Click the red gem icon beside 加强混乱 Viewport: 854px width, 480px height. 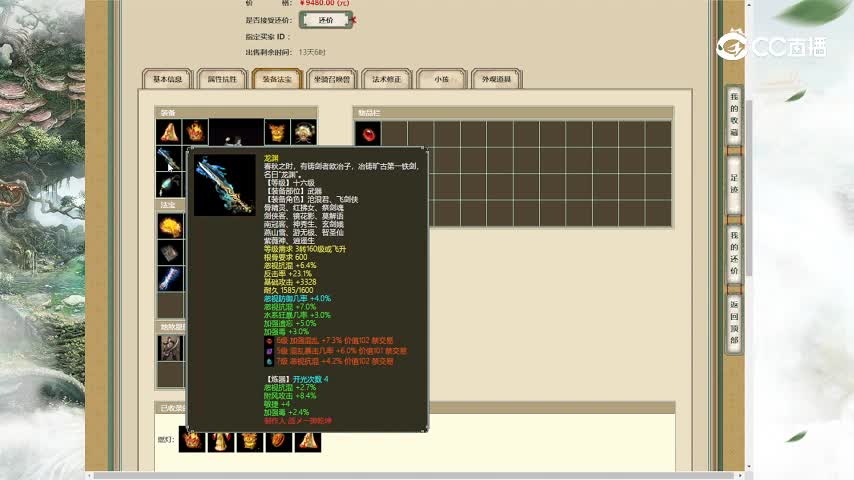(269, 341)
